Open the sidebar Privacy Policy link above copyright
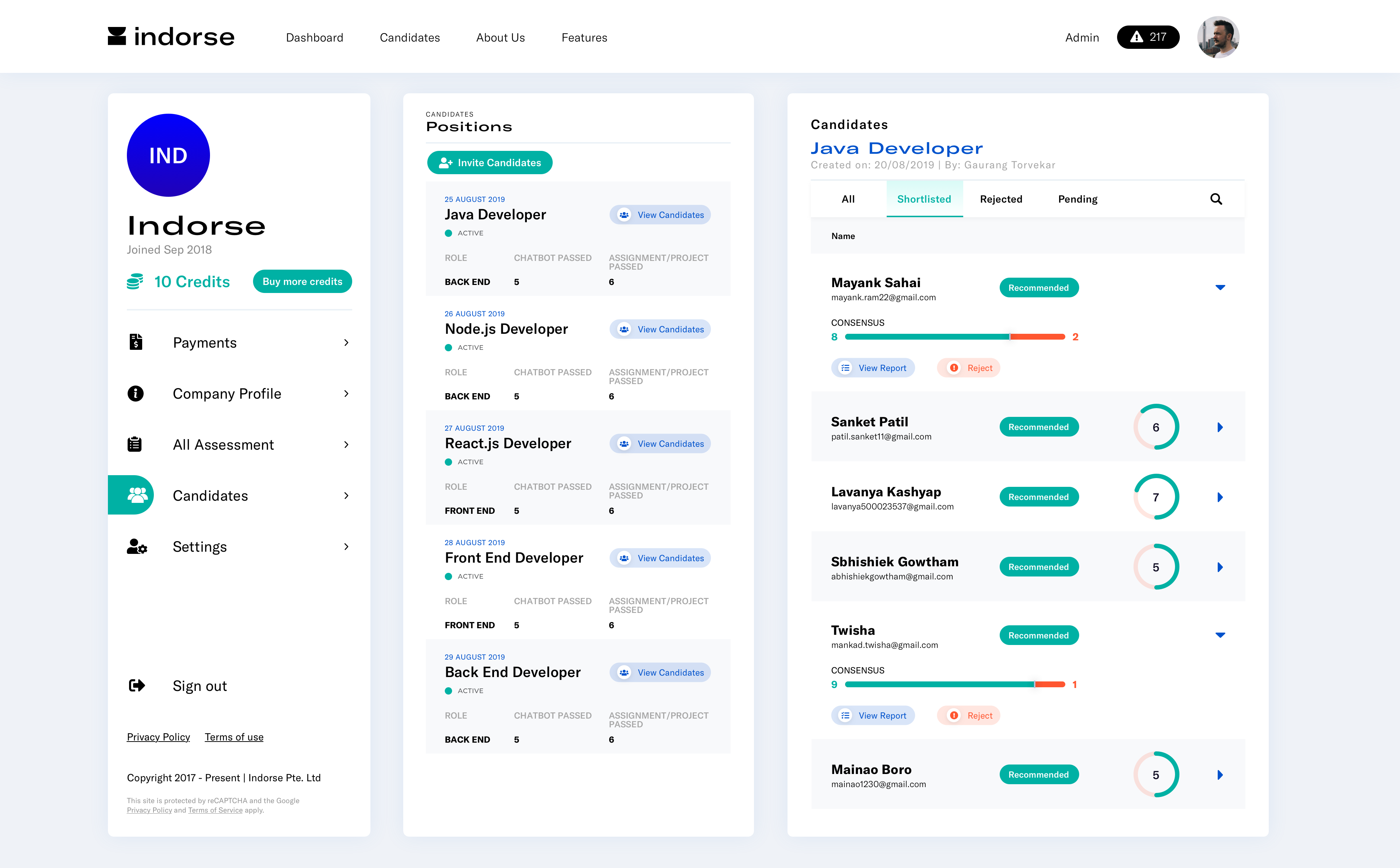Image resolution: width=1400 pixels, height=868 pixels. click(159, 737)
